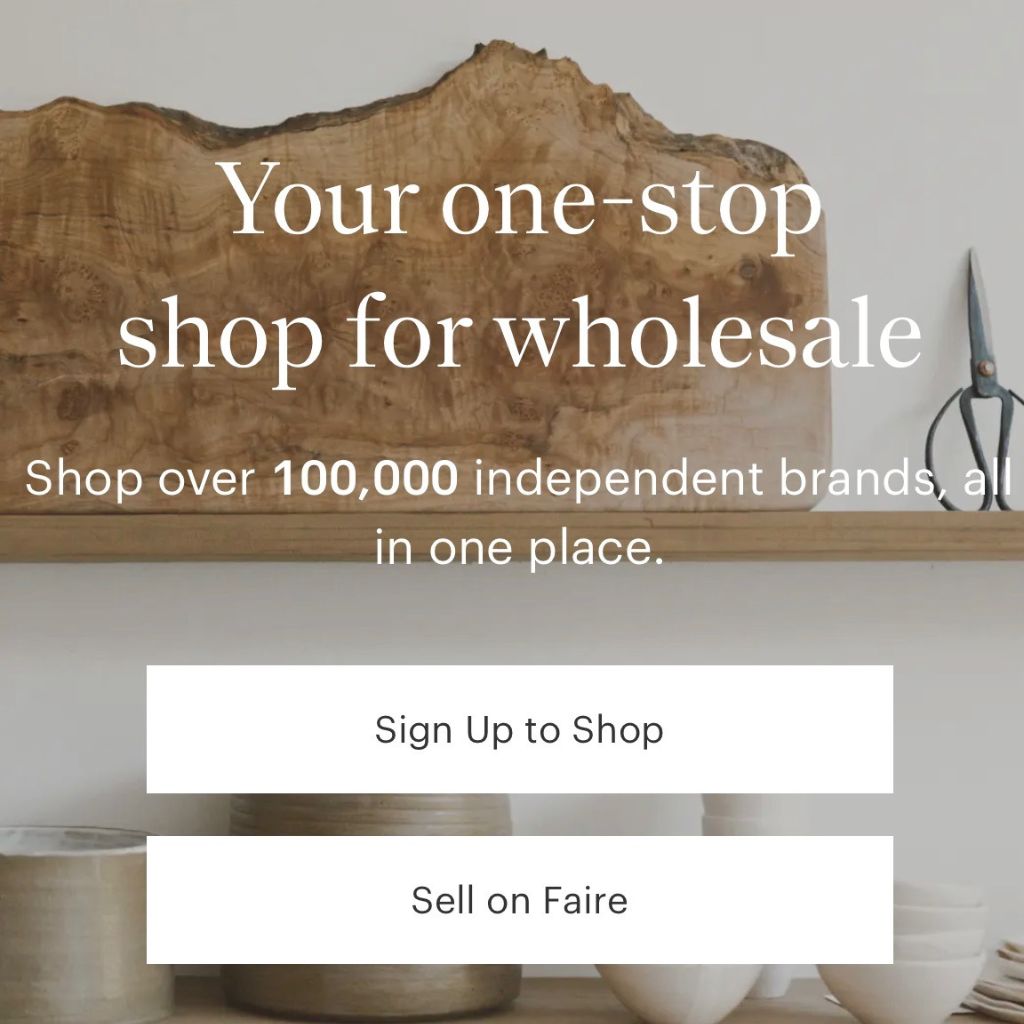Screen dimensions: 1024x1024
Task: Click the "in one place." text line
Action: point(520,547)
